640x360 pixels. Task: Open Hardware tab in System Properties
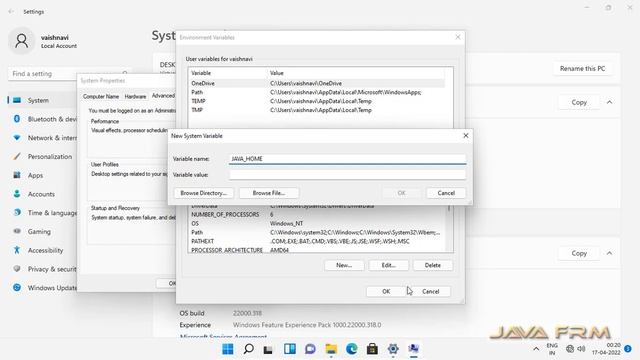click(135, 97)
